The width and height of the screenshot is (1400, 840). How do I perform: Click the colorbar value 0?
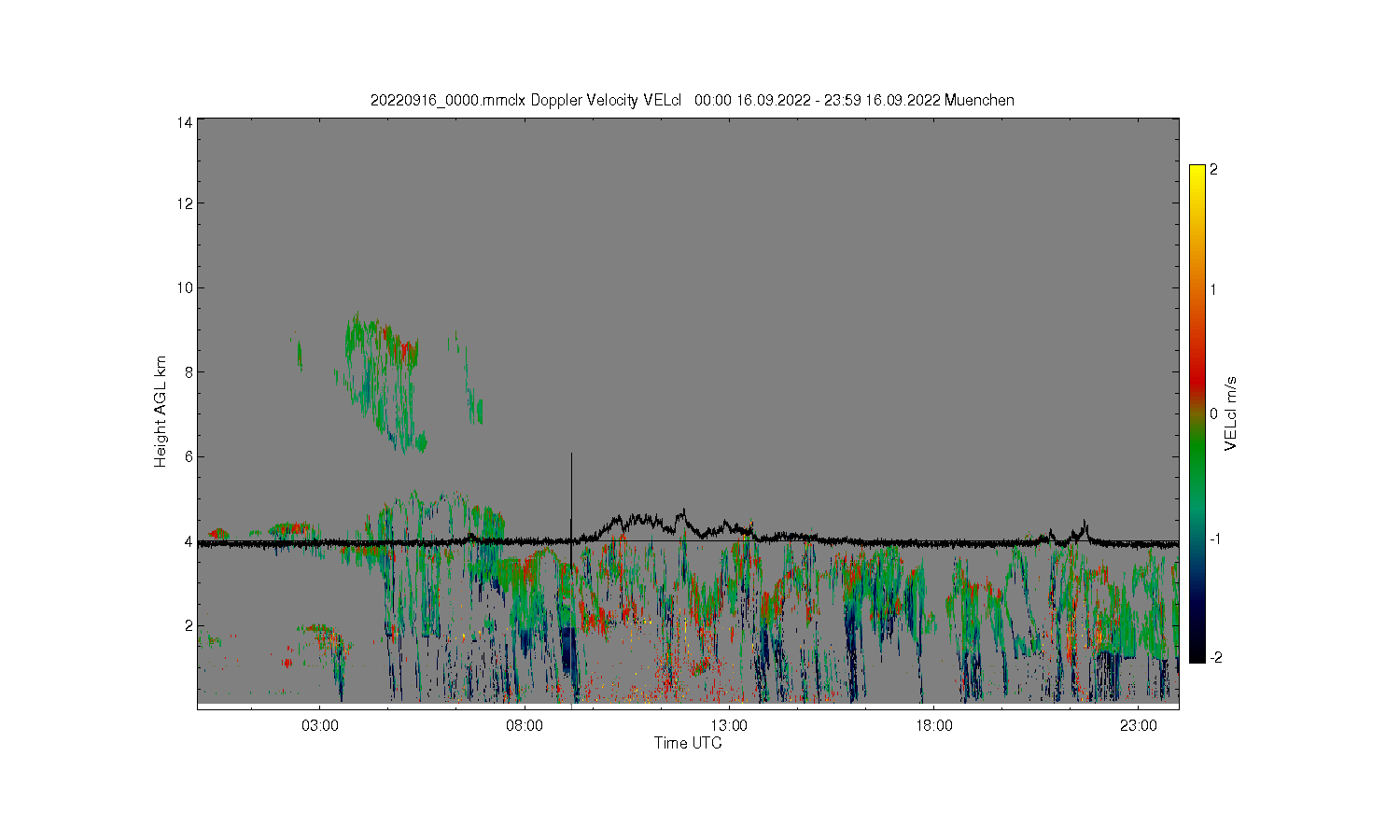pos(1214,413)
